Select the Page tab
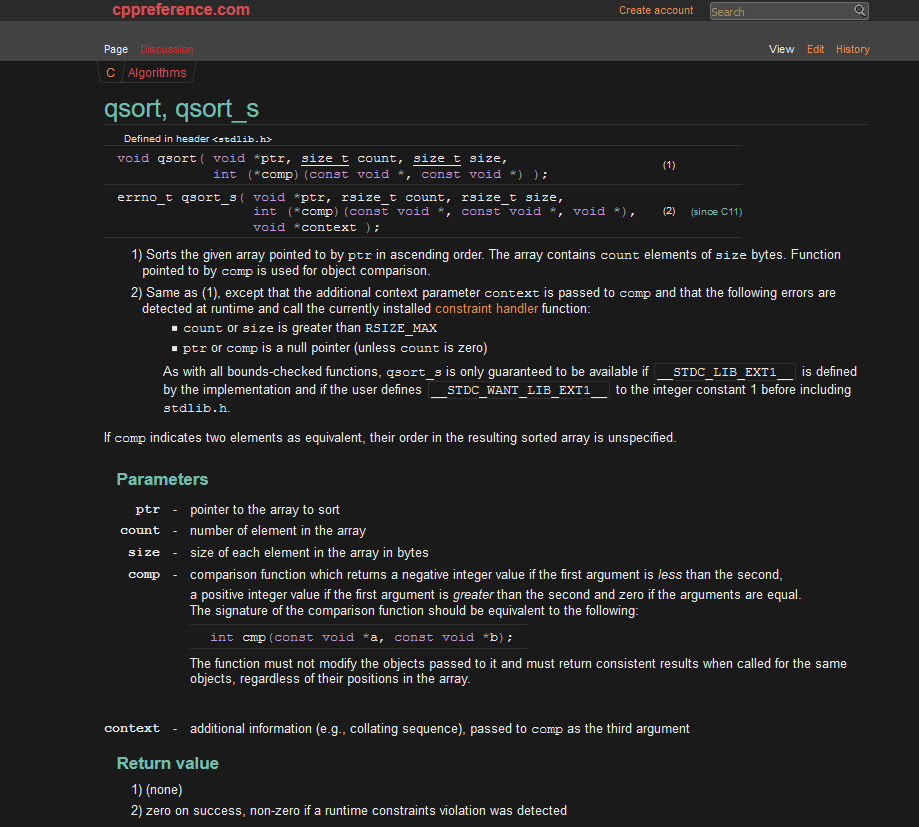Viewport: 919px width, 827px height. point(115,48)
